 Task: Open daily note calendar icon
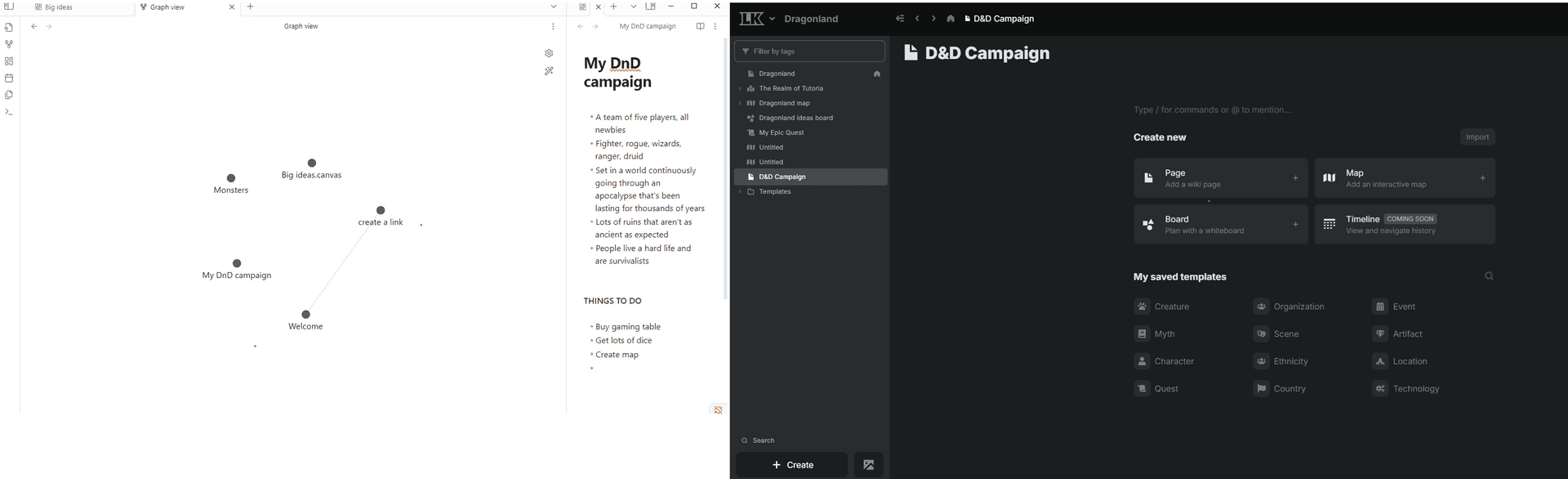pos(9,78)
